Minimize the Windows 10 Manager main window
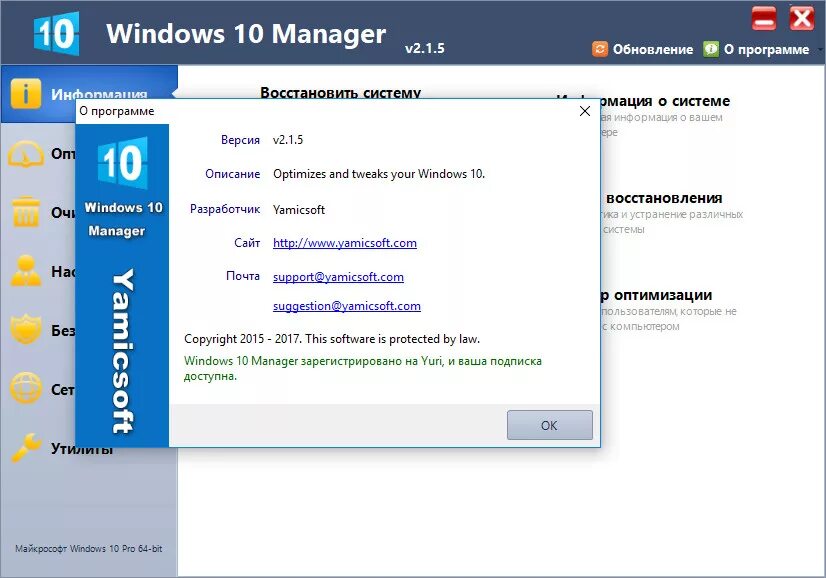The height and width of the screenshot is (578, 826). pyautogui.click(x=764, y=19)
